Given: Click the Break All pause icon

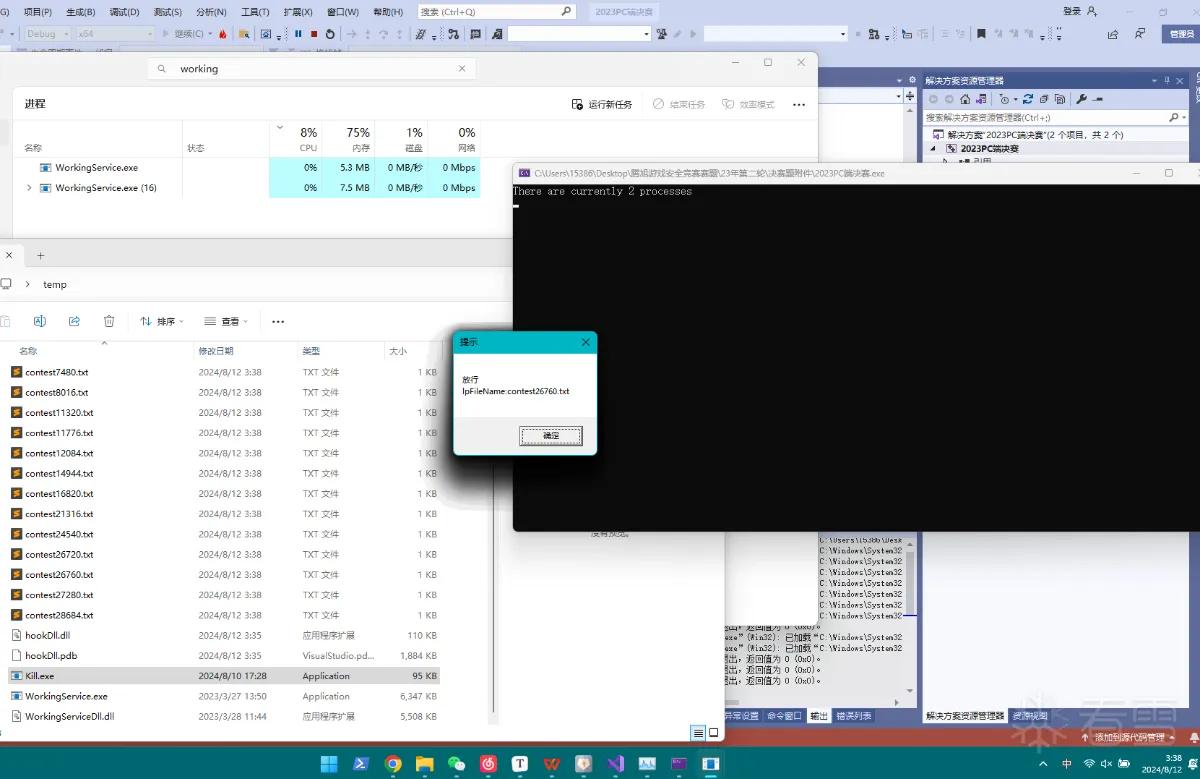Looking at the screenshot, I should click(298, 34).
